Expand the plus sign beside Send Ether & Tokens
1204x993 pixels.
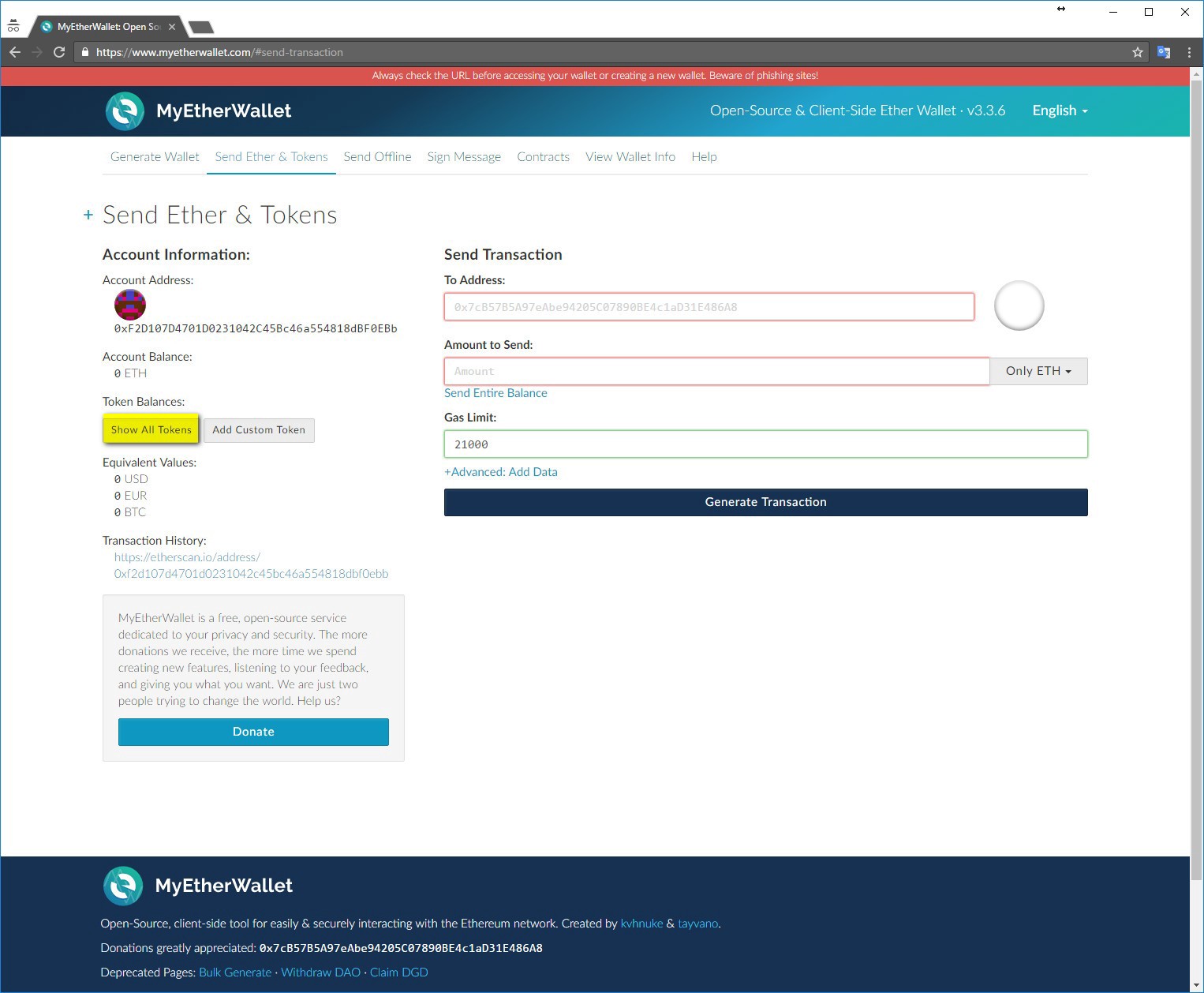click(x=88, y=215)
